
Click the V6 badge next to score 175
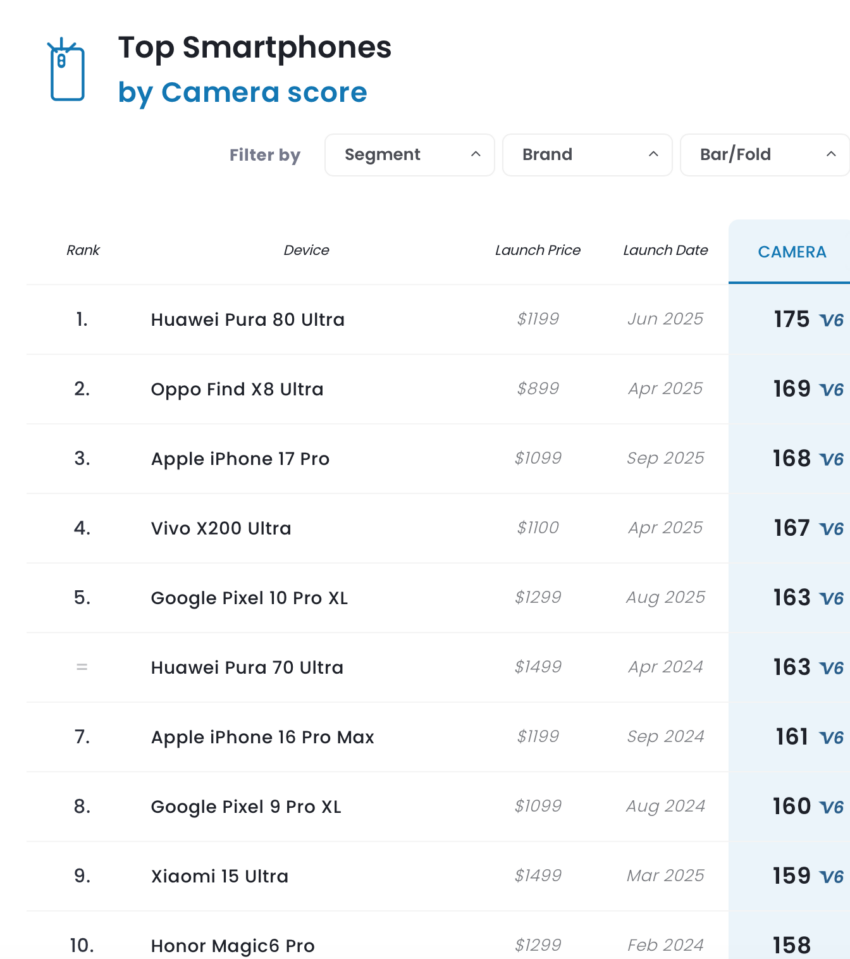pos(831,321)
